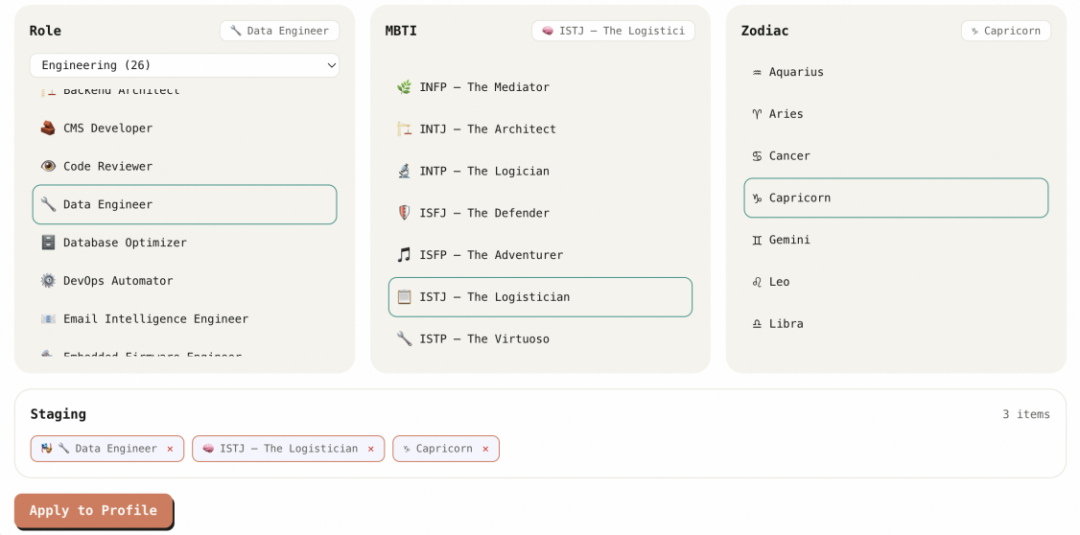The image size is (1080, 535).
Task: Open the Engineering (26) category dropdown
Action: [x=185, y=65]
